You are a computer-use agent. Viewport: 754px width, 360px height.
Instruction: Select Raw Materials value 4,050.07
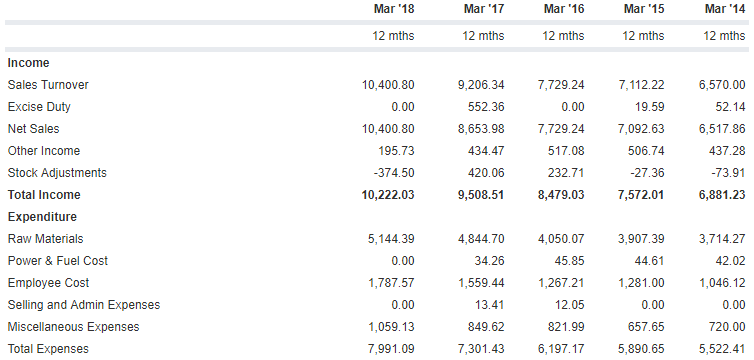point(561,239)
